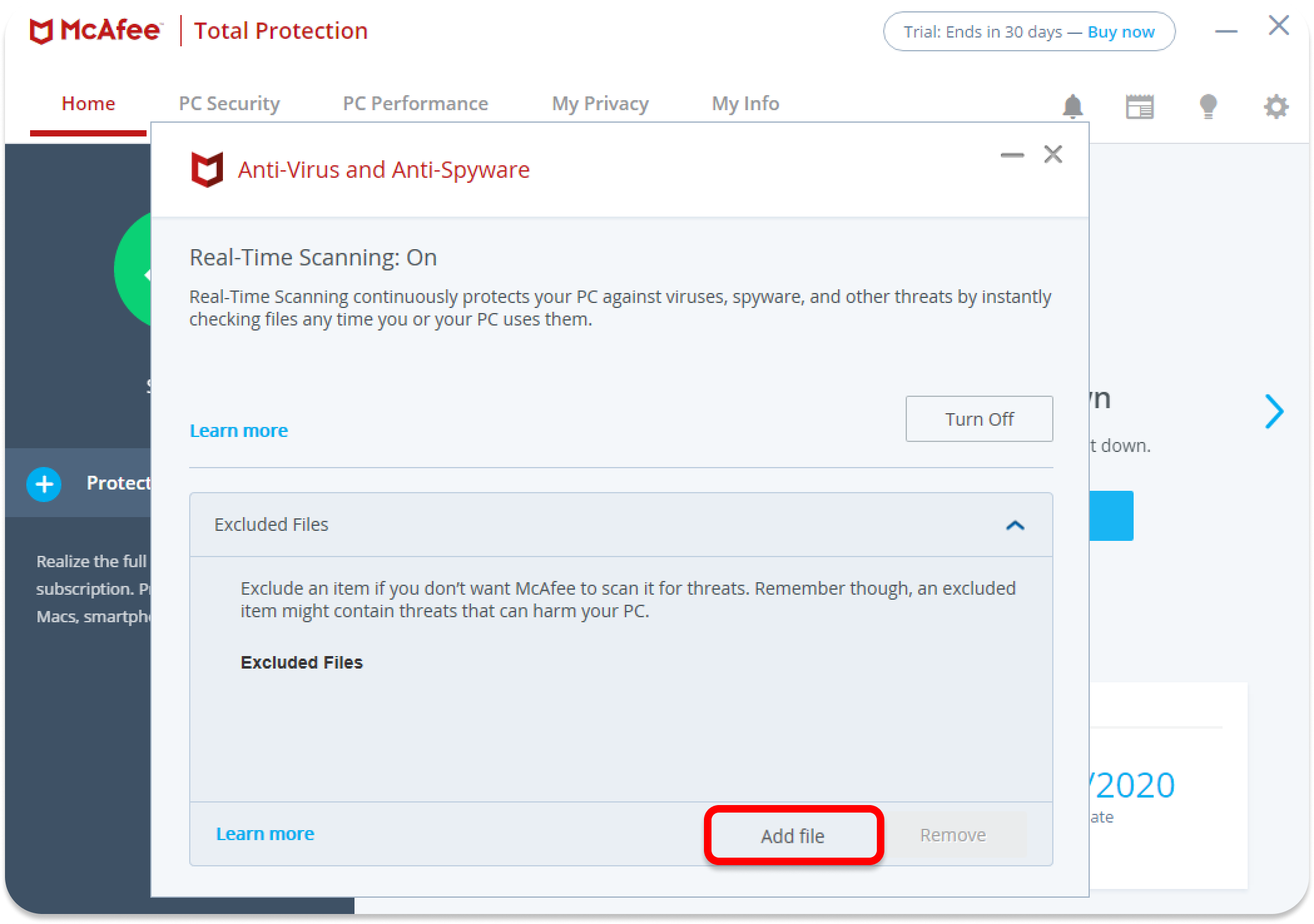Select the My Info tab
Viewport: 1314px width, 924px height.
(745, 103)
